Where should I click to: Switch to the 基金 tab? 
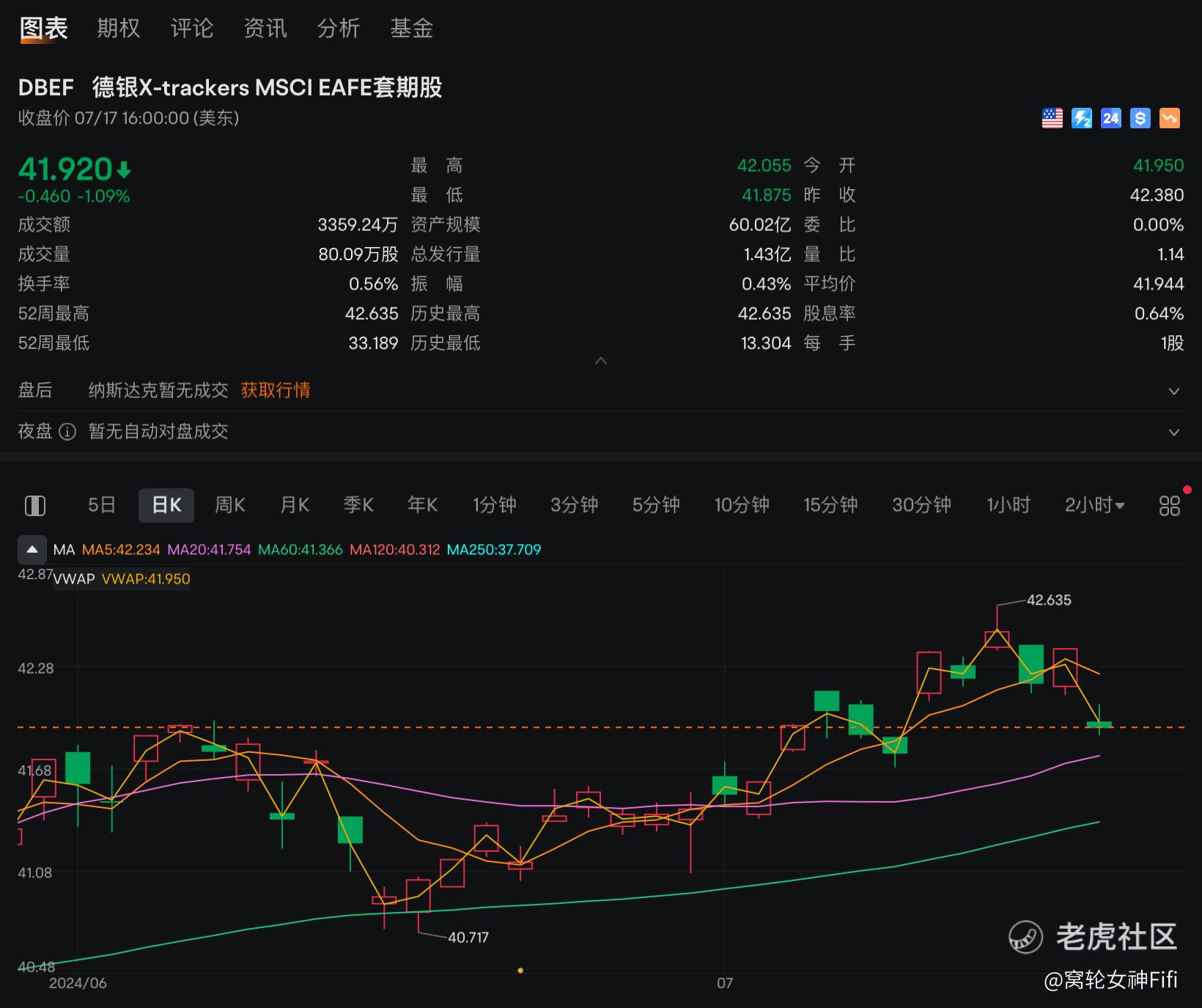[x=411, y=29]
